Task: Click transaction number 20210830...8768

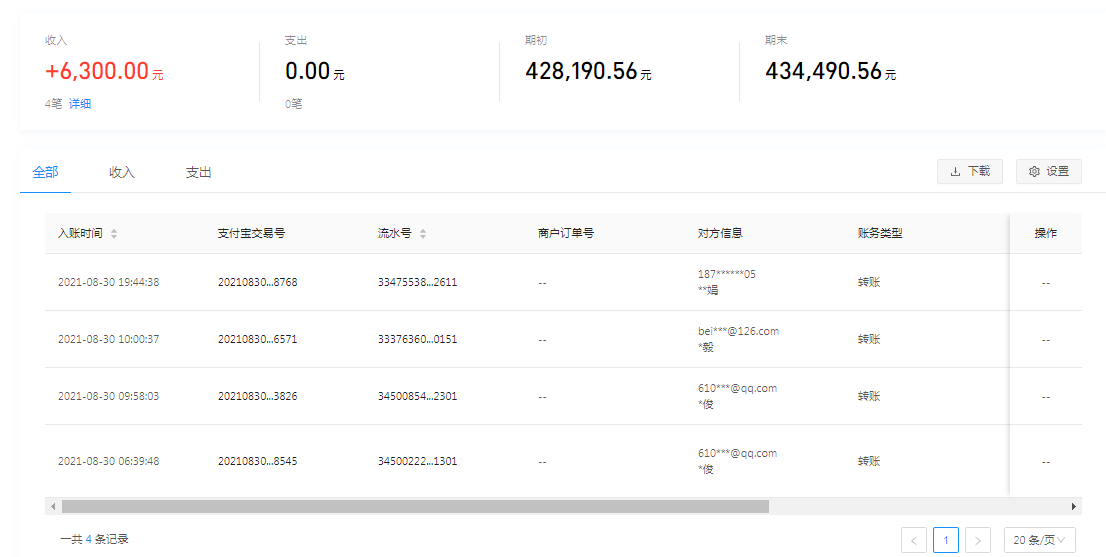Action: (x=257, y=282)
